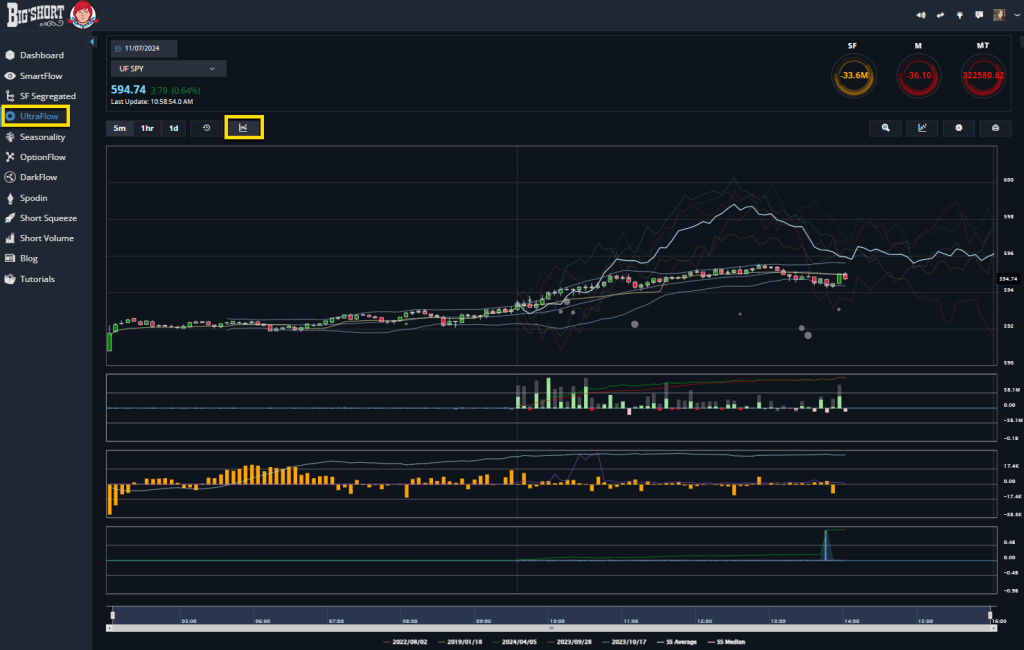Click the 11/07/2024 date picker field

point(144,48)
